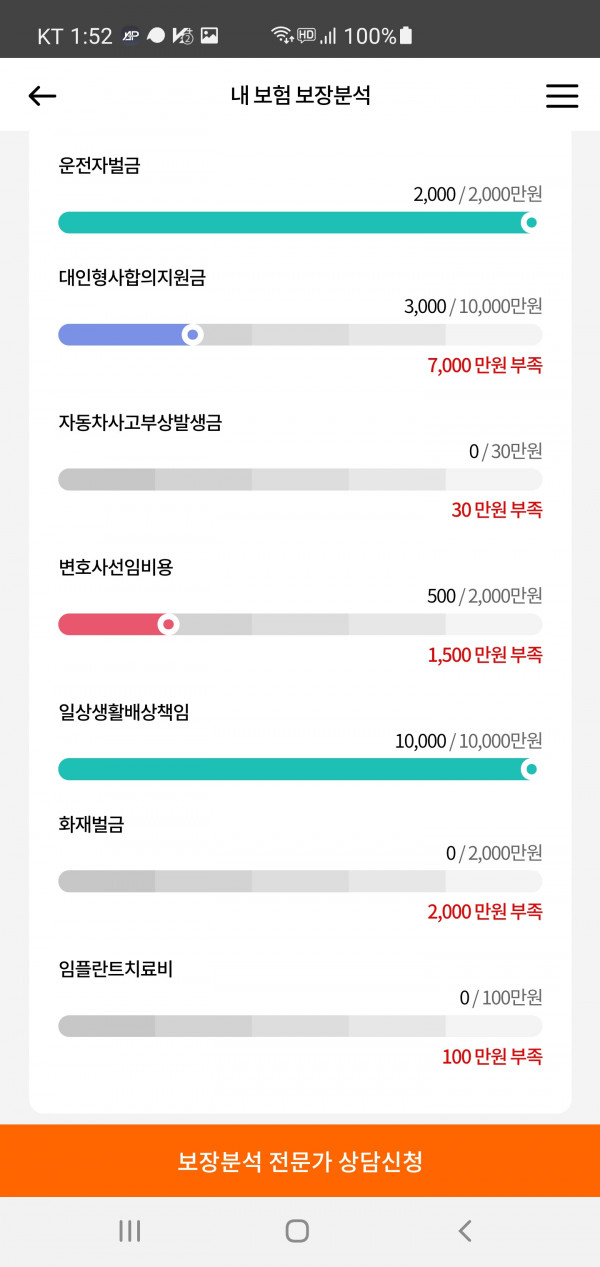Select the 자동차사고부상발생금 item label

point(140,422)
